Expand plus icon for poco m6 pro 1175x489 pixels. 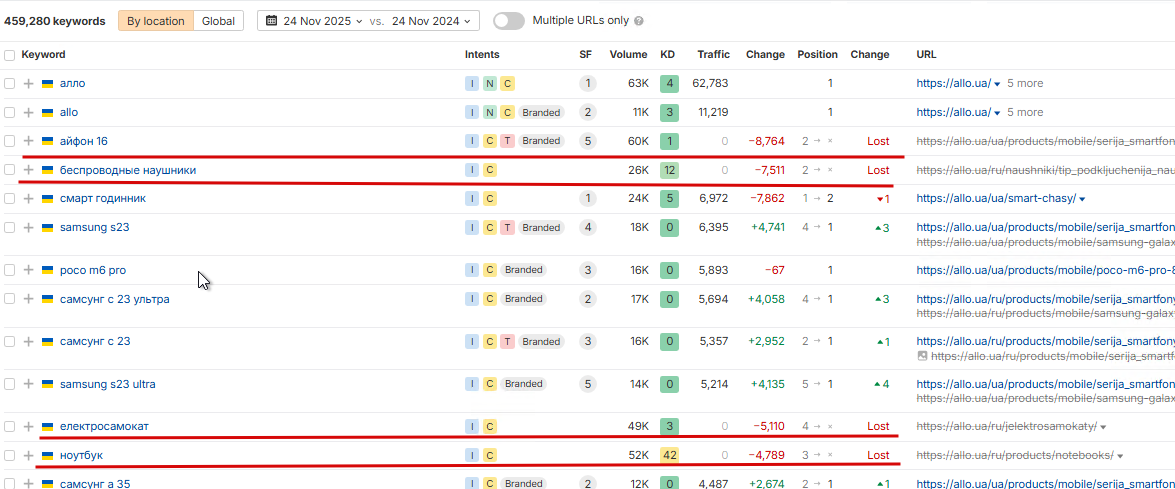(x=28, y=270)
